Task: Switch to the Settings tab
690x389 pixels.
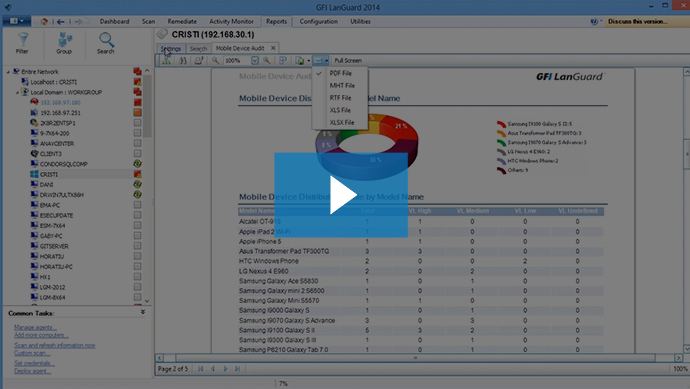Action: (171, 48)
